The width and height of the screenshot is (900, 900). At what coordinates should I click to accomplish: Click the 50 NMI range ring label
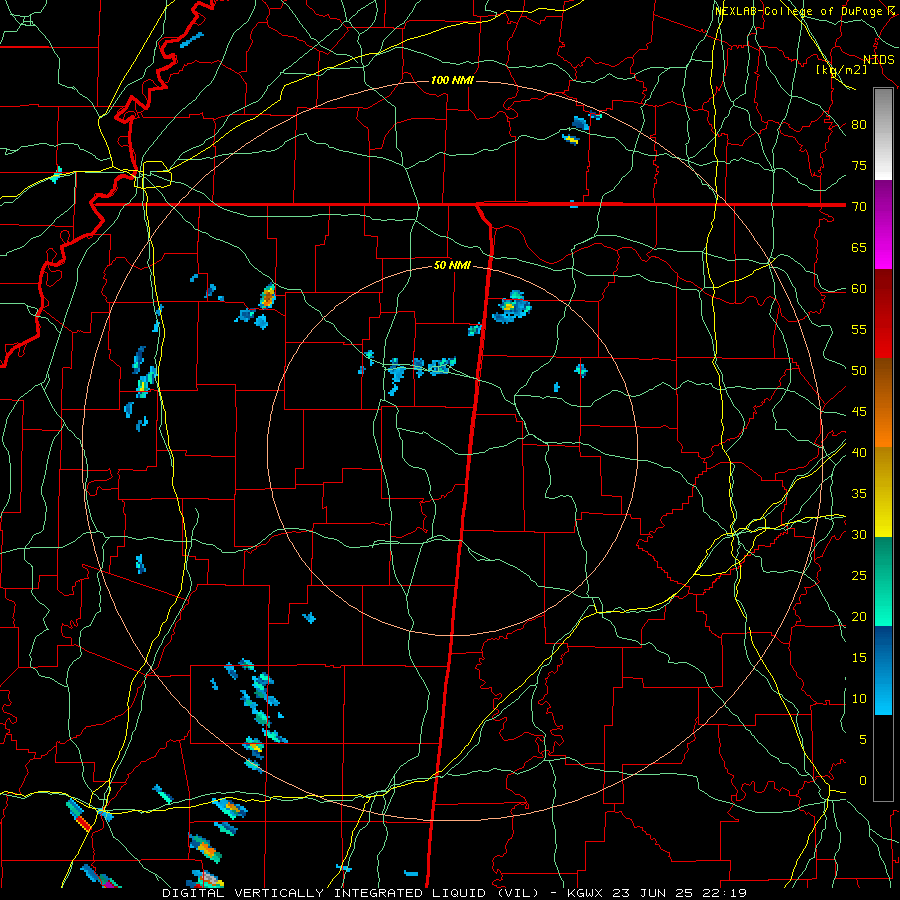(x=452, y=265)
